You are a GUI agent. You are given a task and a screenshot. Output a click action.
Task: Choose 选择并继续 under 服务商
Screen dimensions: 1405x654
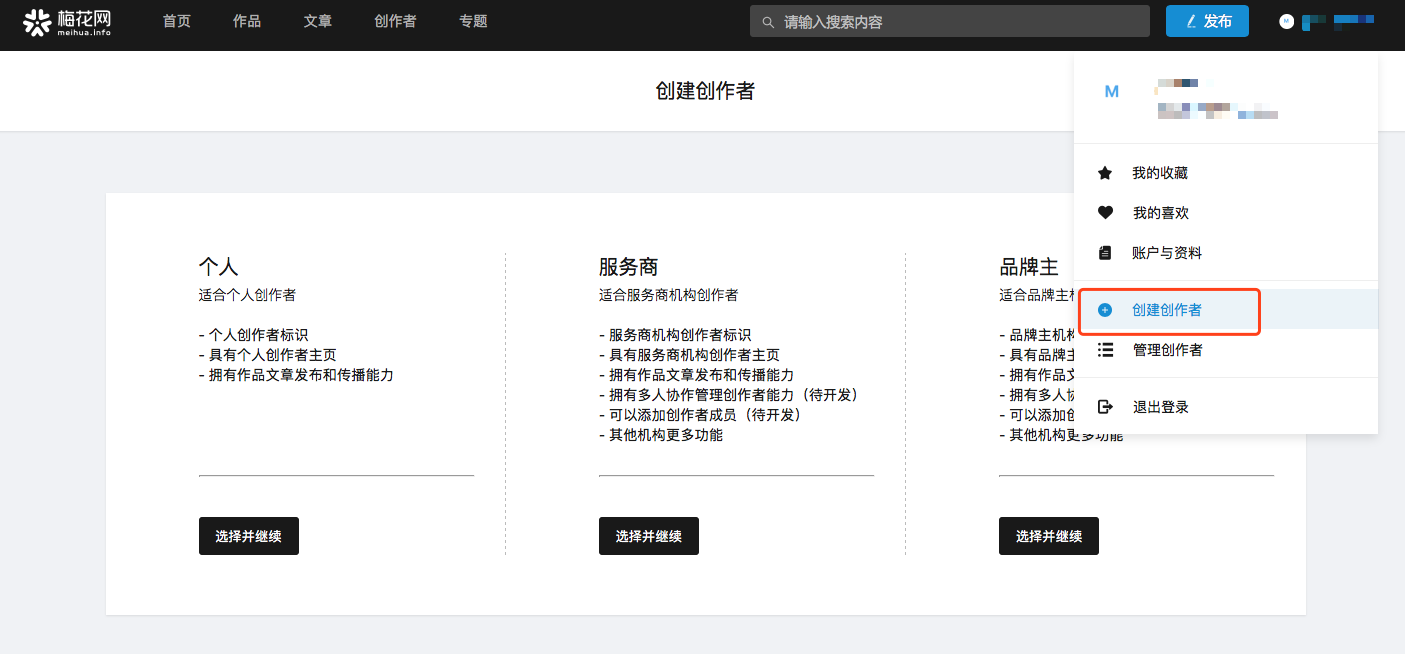pos(648,536)
